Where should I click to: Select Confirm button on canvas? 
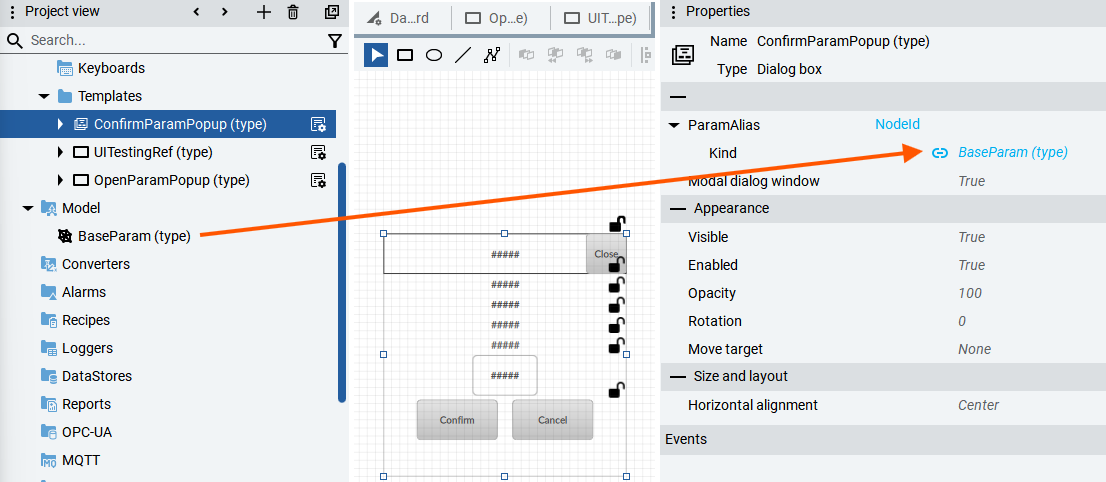coord(457,420)
